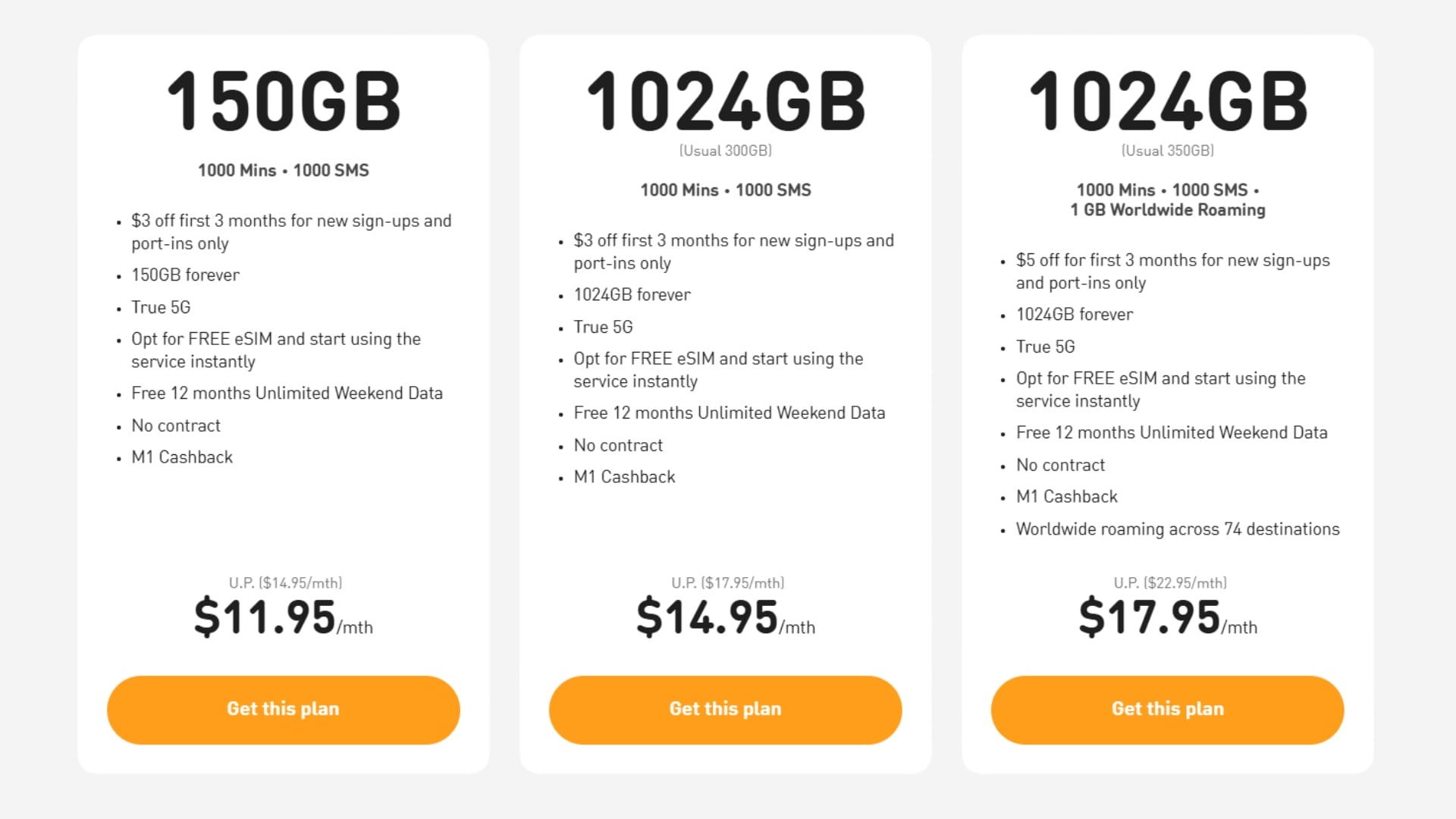
Task: Click the Usual 350GB label
Action: [1167, 151]
